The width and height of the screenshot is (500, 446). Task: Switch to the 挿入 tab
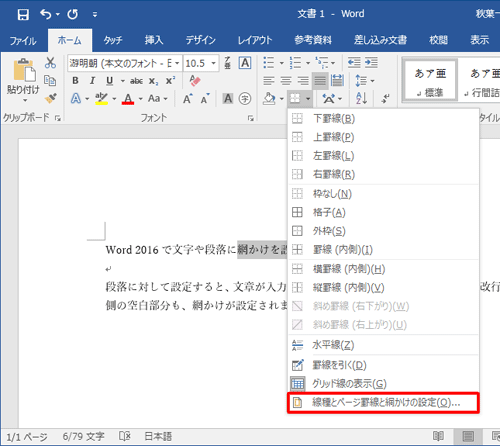click(154, 40)
